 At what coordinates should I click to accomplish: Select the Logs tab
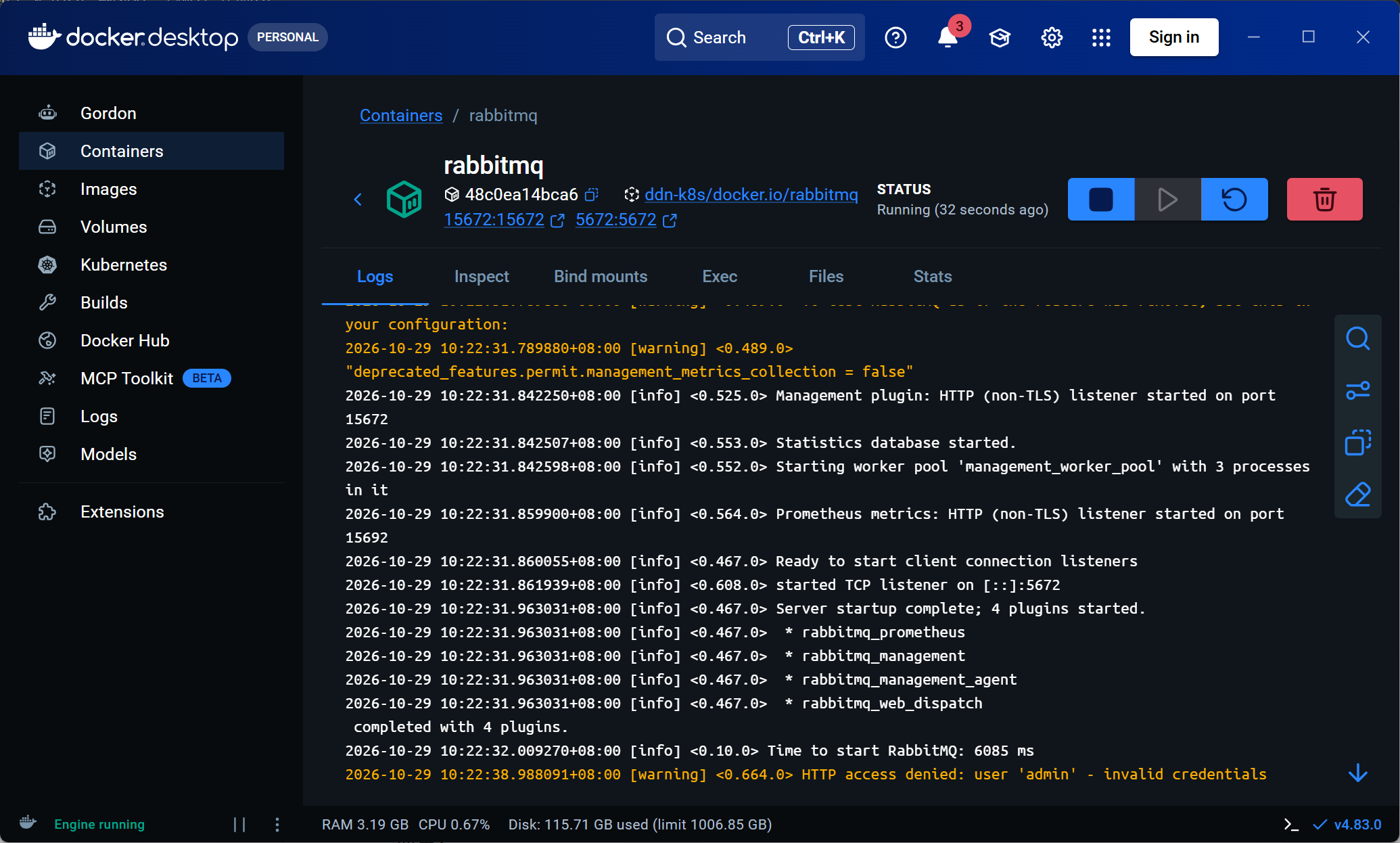(375, 277)
